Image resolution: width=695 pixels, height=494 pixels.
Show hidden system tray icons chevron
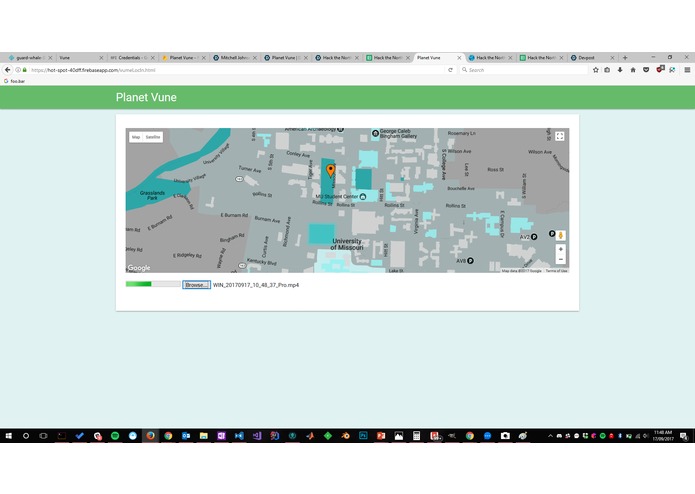click(550, 436)
